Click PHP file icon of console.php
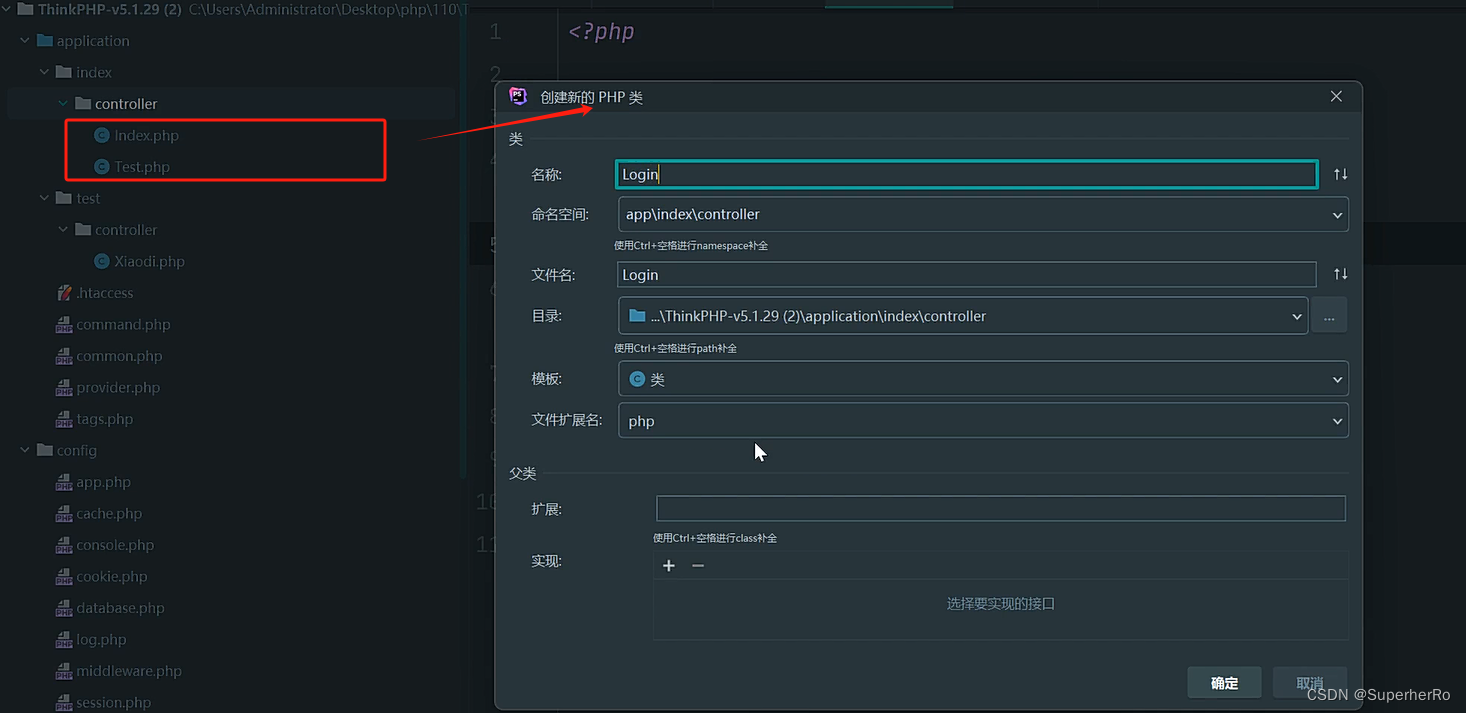This screenshot has height=713, width=1466. pyautogui.click(x=64, y=545)
